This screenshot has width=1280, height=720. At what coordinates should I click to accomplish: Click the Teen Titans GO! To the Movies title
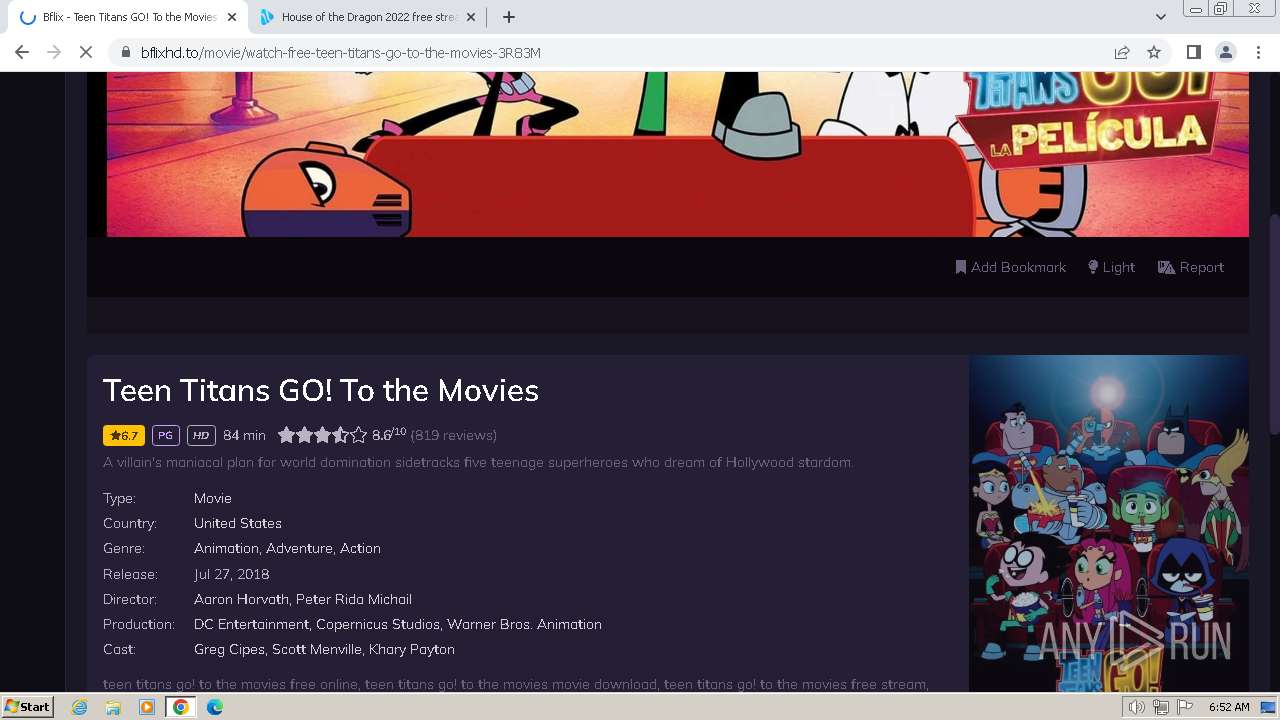(x=321, y=390)
